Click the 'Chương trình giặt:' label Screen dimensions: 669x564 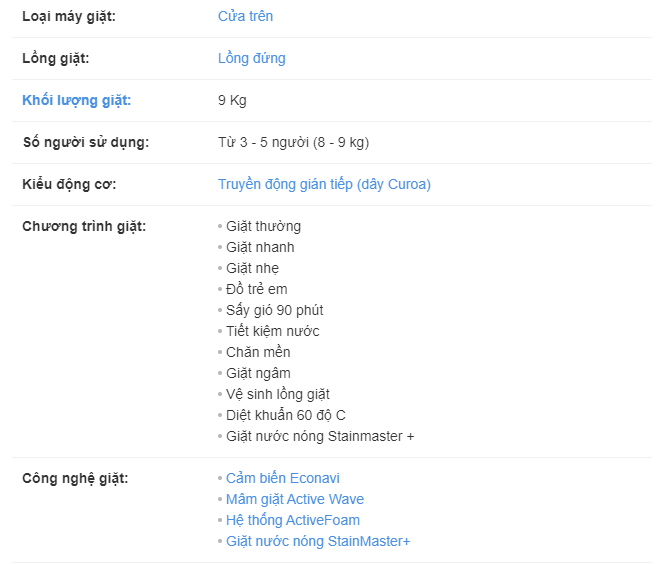pyautogui.click(x=84, y=226)
